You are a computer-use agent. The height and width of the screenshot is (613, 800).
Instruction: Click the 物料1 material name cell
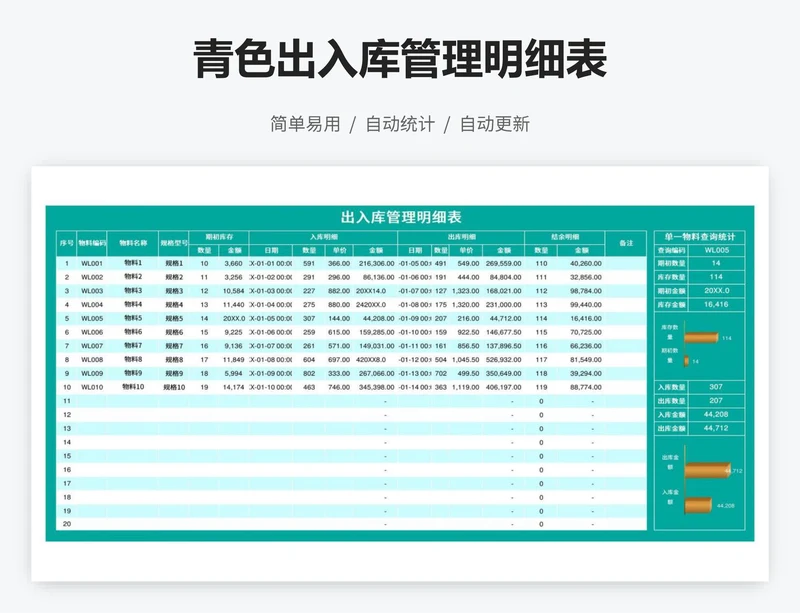tap(133, 263)
